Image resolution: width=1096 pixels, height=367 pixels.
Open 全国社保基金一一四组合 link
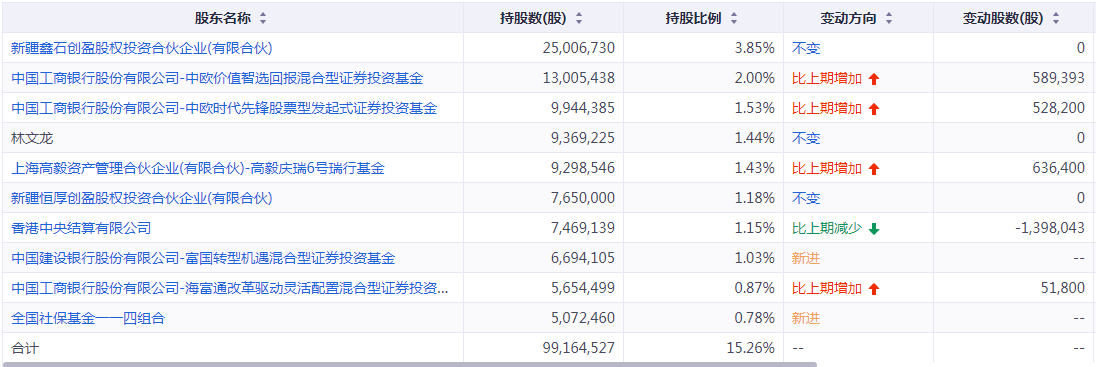pyautogui.click(x=88, y=318)
